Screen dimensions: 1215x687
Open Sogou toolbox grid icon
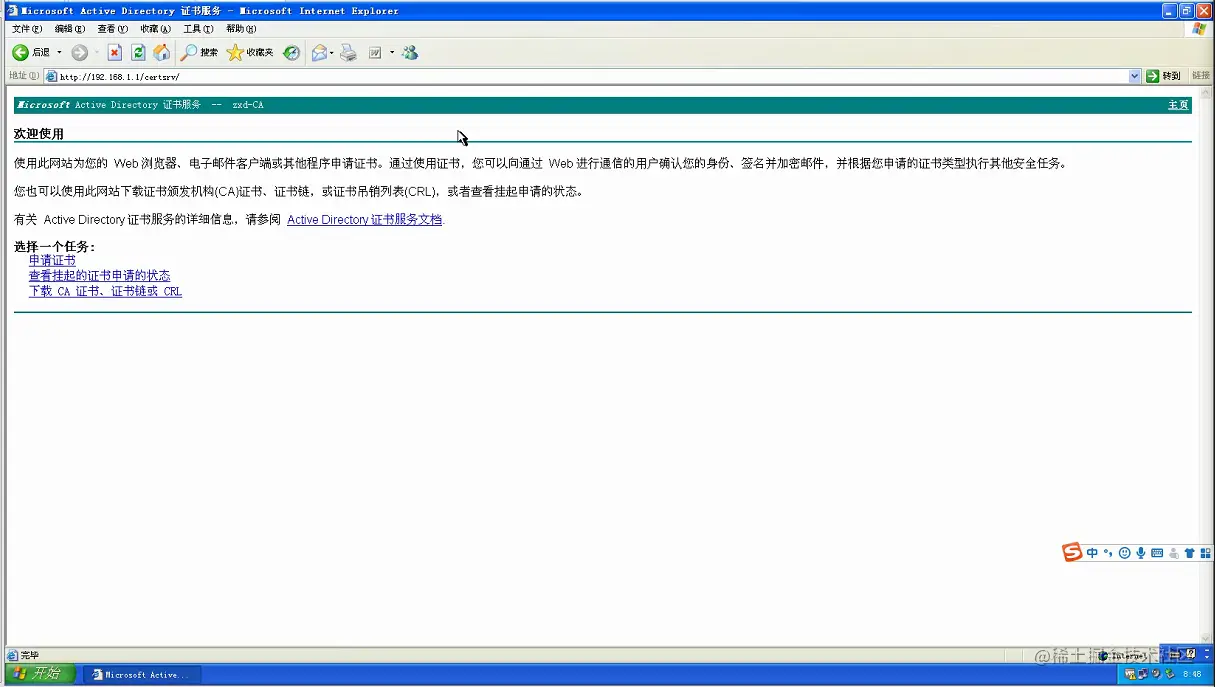point(1205,552)
